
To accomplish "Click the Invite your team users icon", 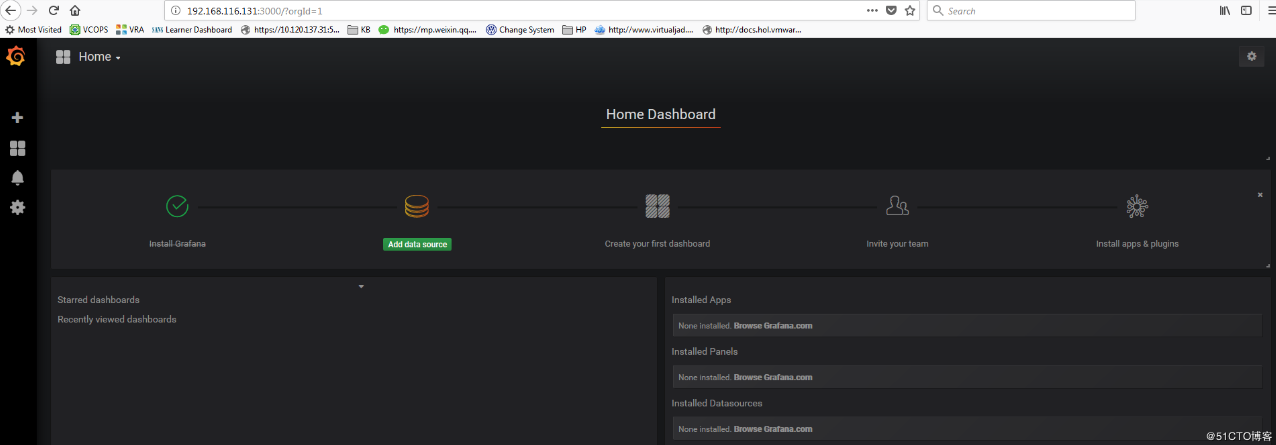I will coord(897,206).
